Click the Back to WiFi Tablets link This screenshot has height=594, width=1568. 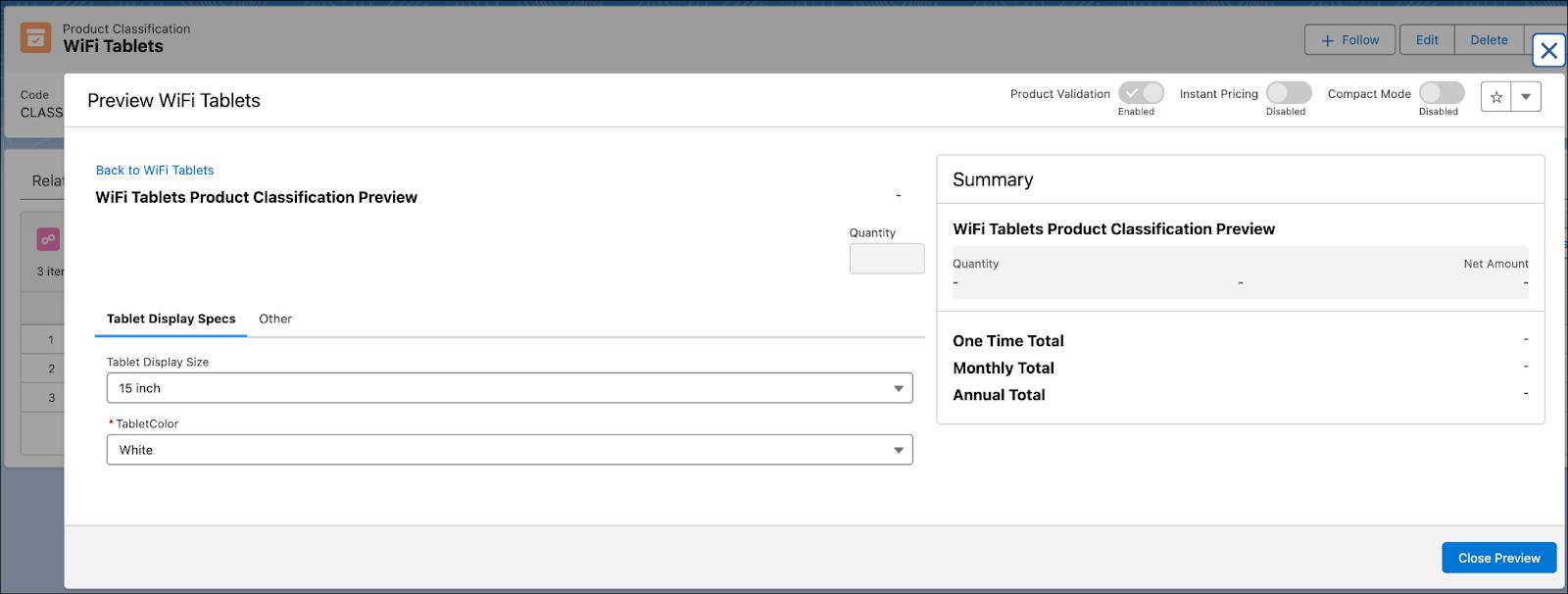click(155, 170)
